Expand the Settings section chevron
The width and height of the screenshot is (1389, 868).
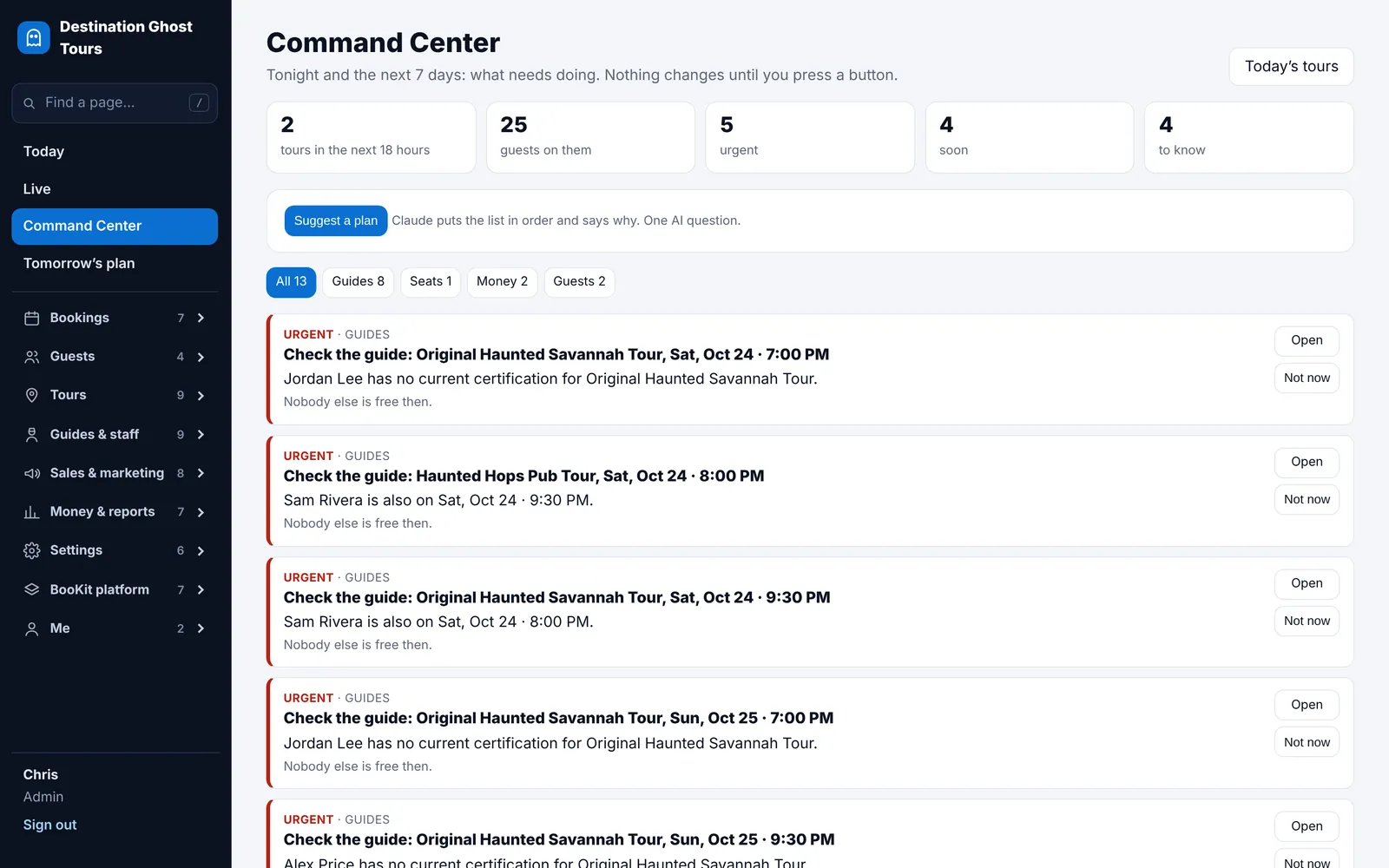point(201,551)
